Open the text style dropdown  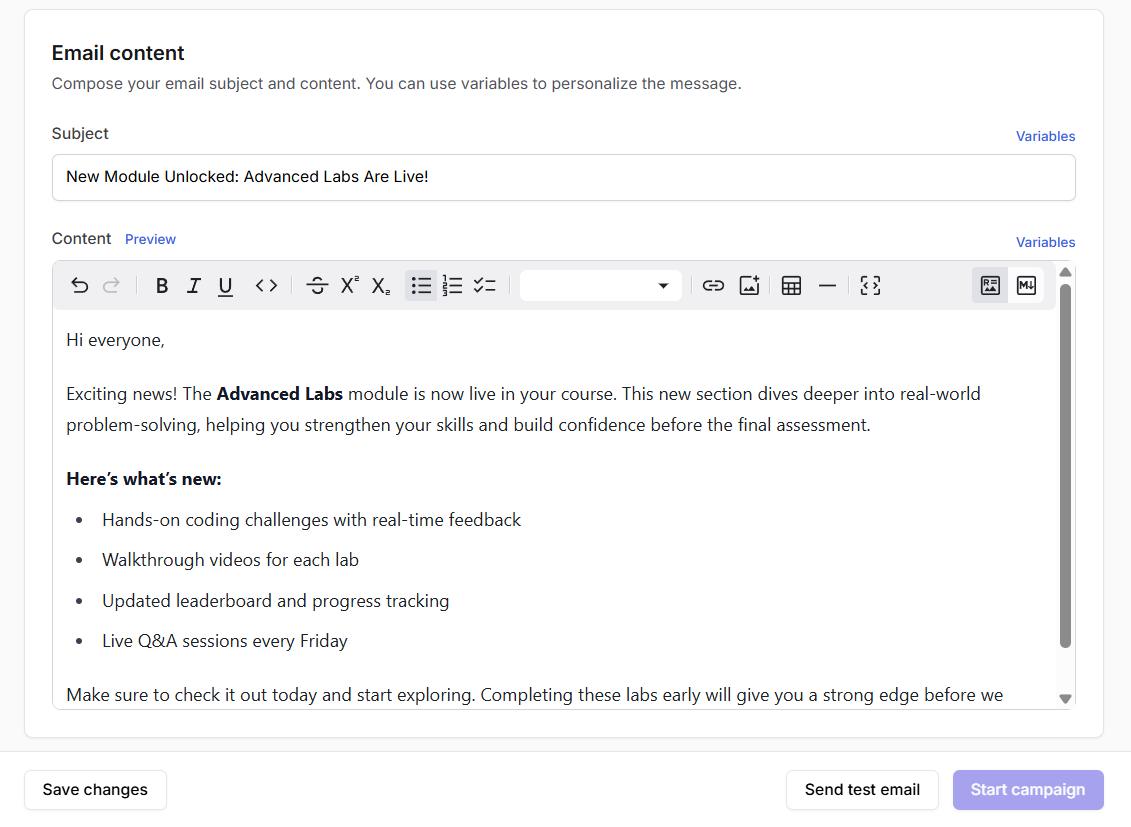pyautogui.click(x=600, y=286)
